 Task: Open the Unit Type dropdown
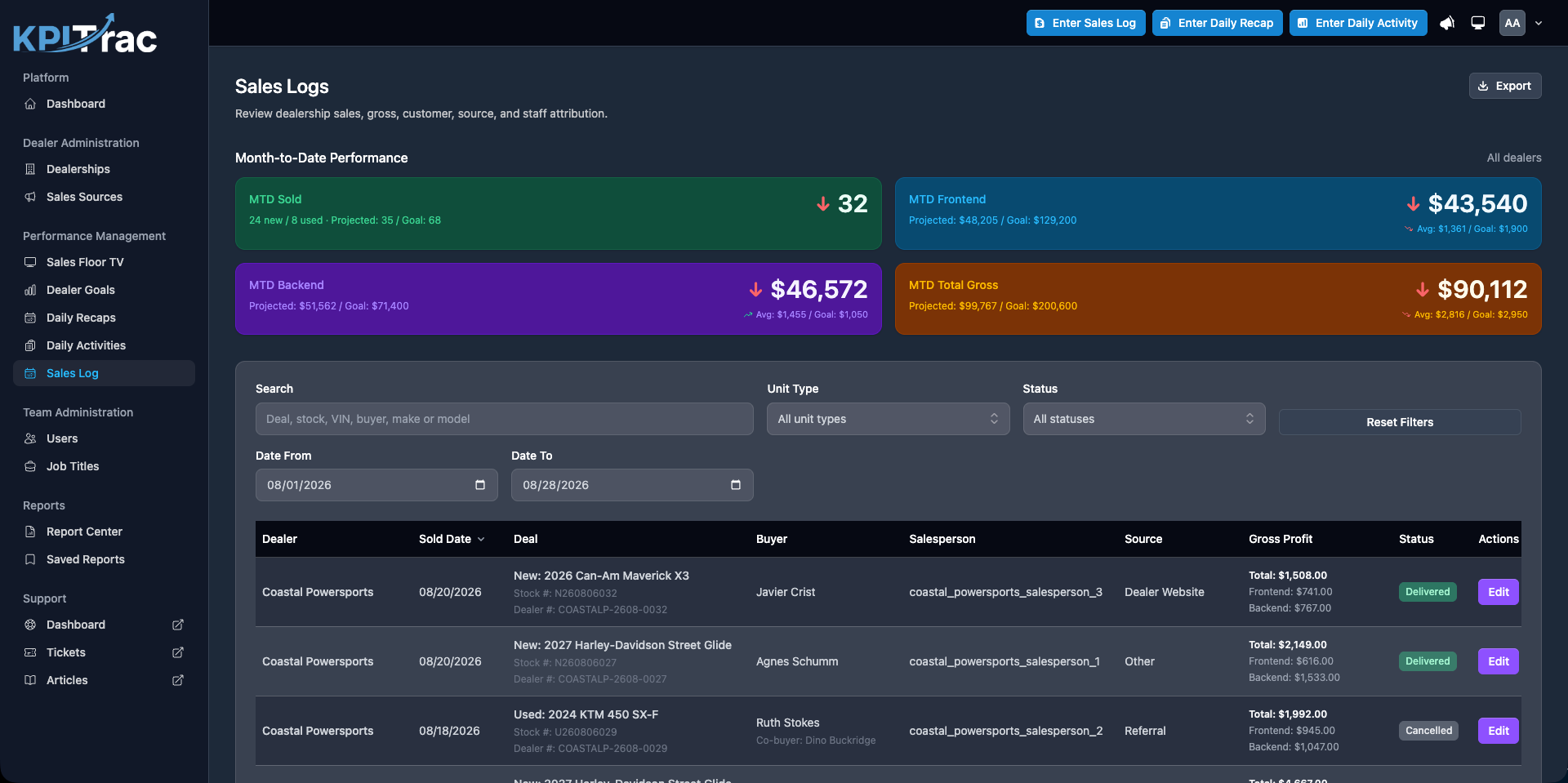point(889,419)
